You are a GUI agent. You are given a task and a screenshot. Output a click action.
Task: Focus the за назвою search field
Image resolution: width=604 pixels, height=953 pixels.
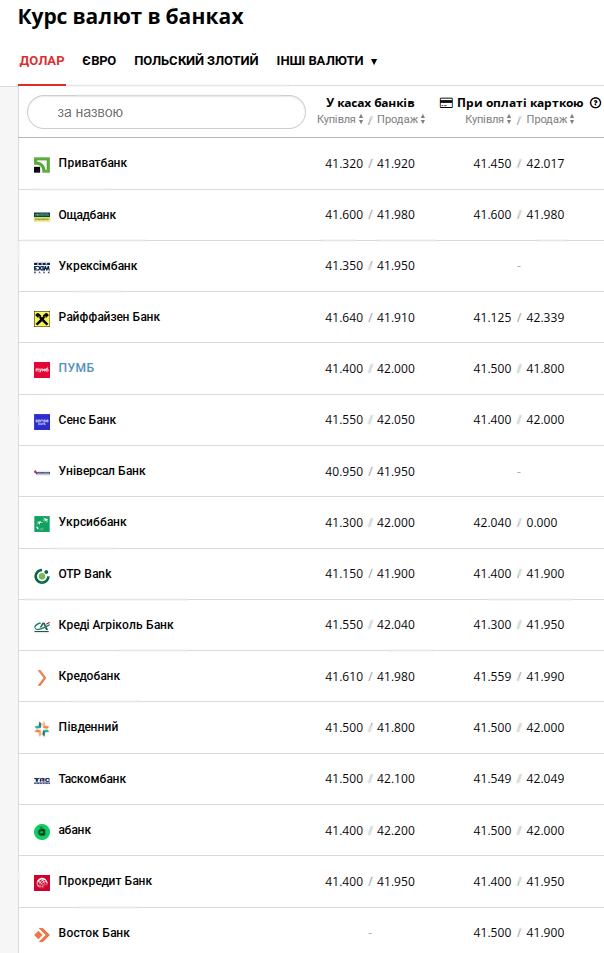tap(166, 112)
